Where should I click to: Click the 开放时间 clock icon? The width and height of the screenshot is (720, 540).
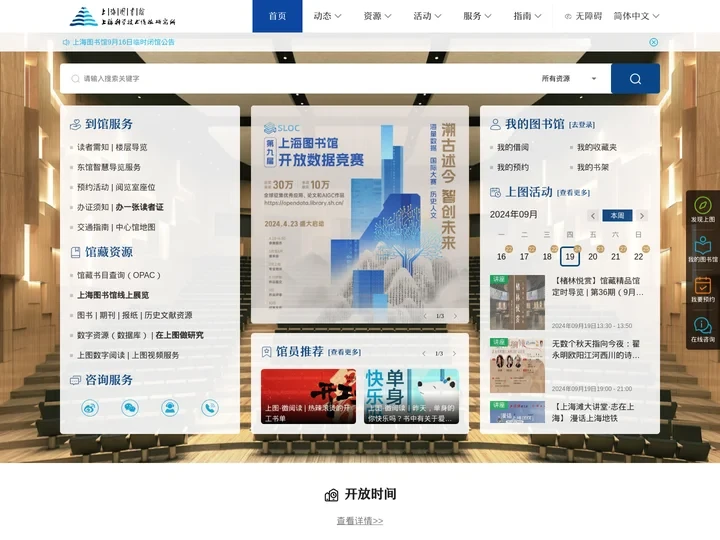pos(332,495)
